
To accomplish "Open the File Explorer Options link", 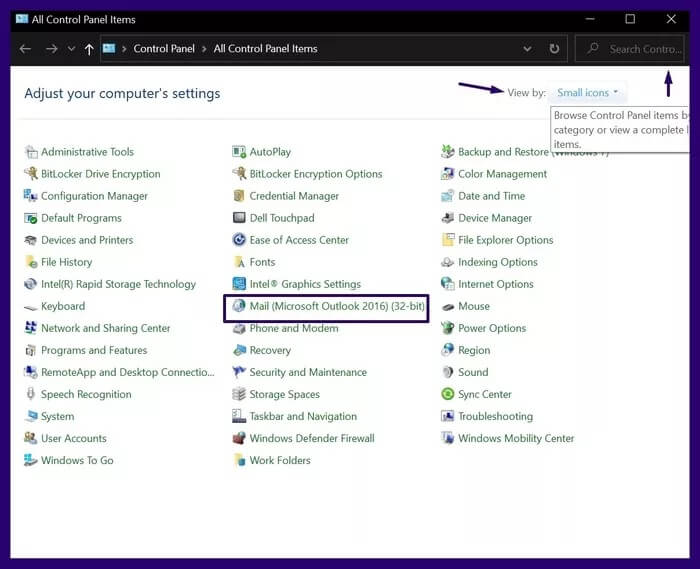I will [505, 240].
